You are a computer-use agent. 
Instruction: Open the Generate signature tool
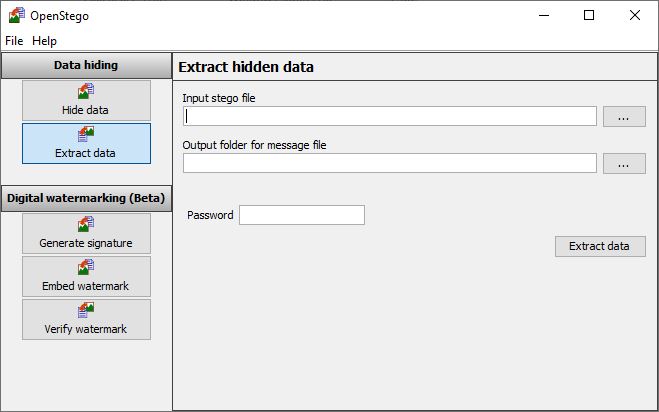point(86,234)
